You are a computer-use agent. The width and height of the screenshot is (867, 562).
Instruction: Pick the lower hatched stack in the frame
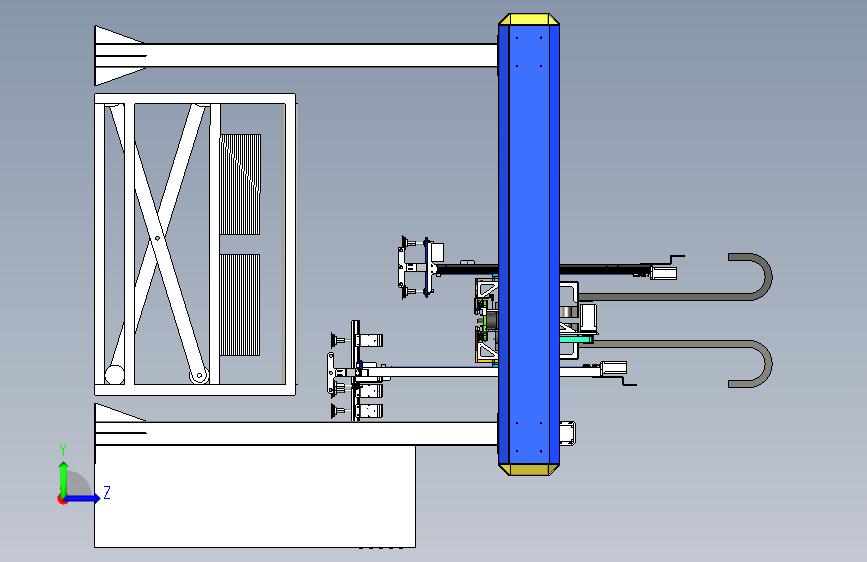coord(240,305)
